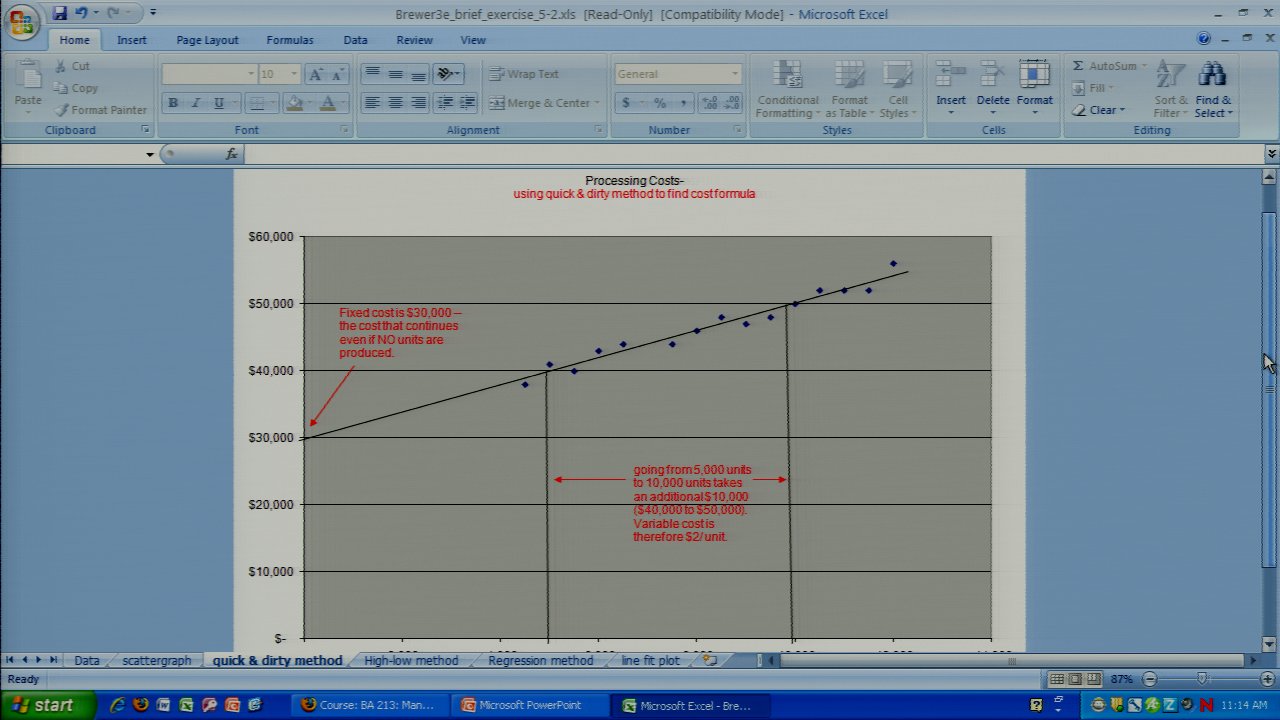Click the Office button logo
The image size is (1280, 720).
pos(22,22)
